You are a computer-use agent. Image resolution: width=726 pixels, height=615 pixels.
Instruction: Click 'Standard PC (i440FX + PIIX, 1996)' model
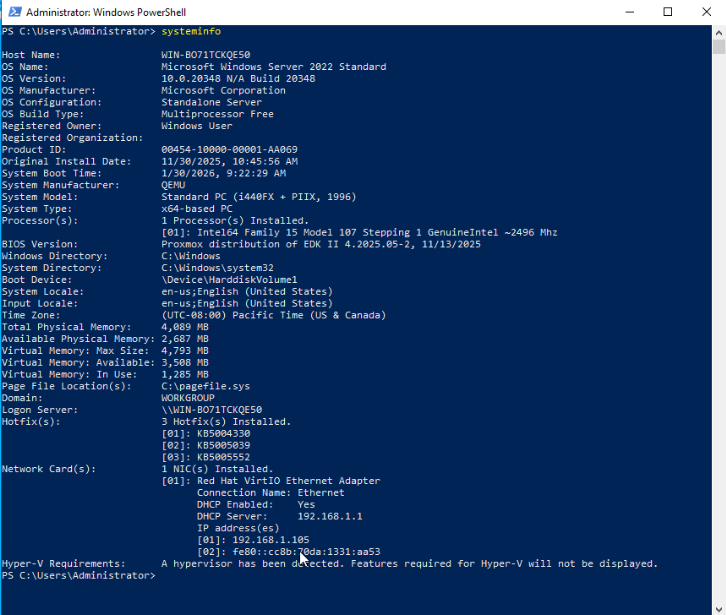click(258, 197)
